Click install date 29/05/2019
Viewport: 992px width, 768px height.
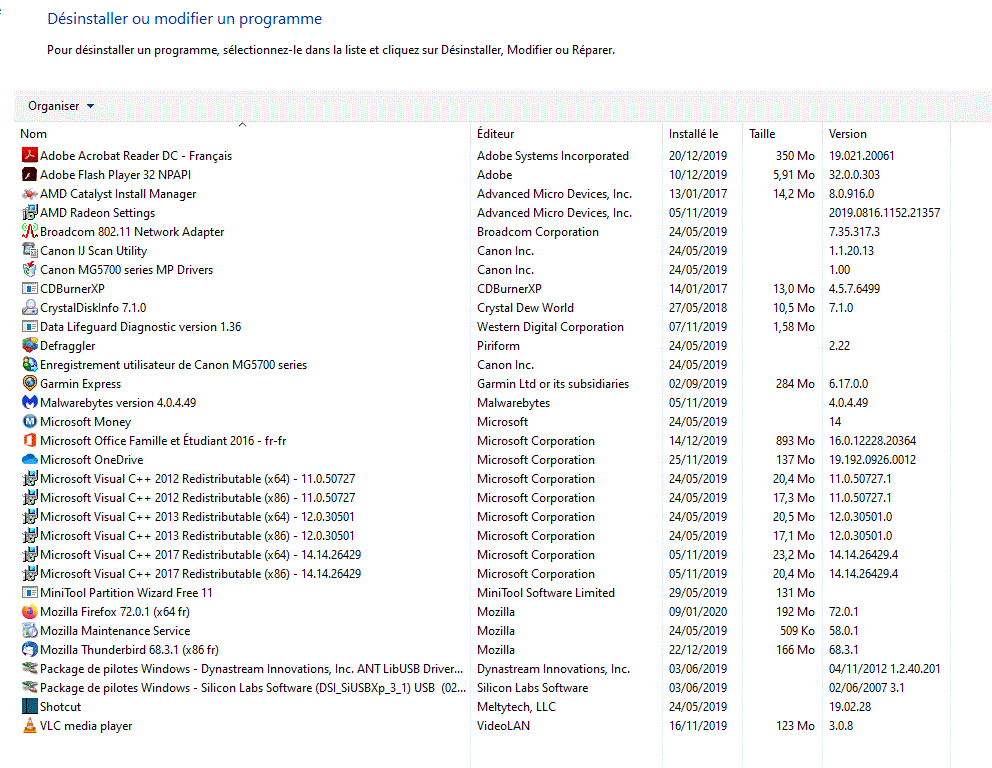(x=698, y=592)
